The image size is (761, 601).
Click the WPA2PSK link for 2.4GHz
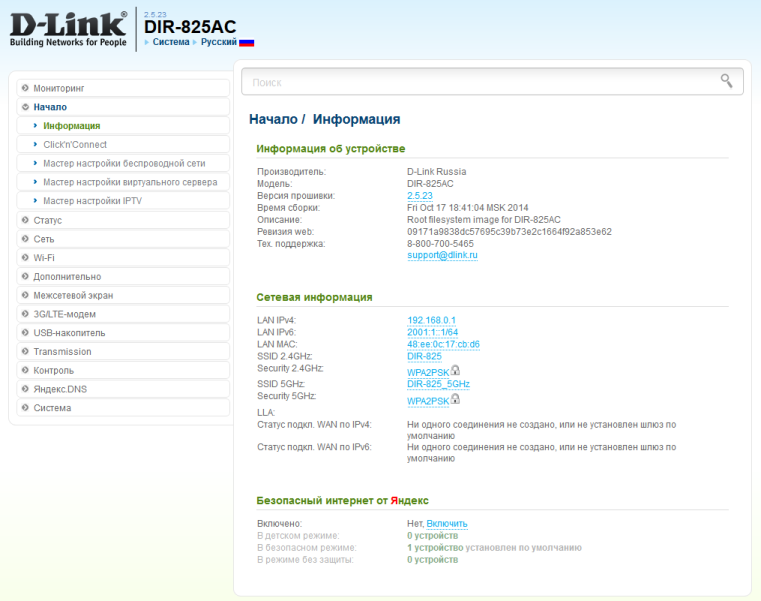pos(428,373)
